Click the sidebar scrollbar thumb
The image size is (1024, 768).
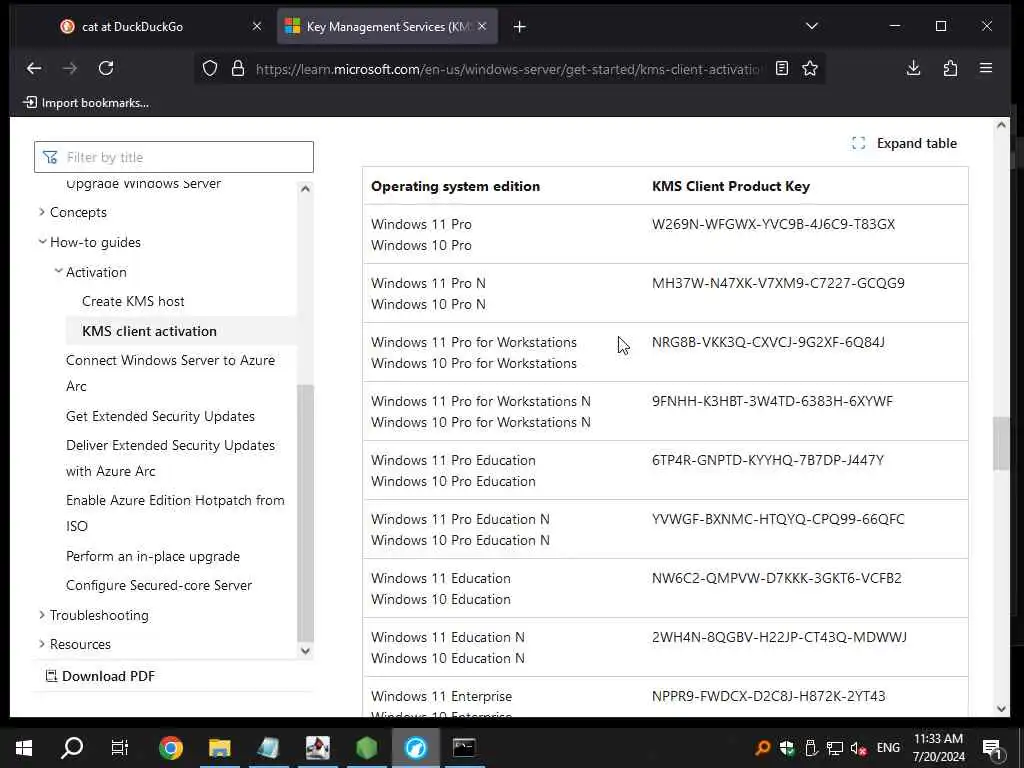coord(305,513)
